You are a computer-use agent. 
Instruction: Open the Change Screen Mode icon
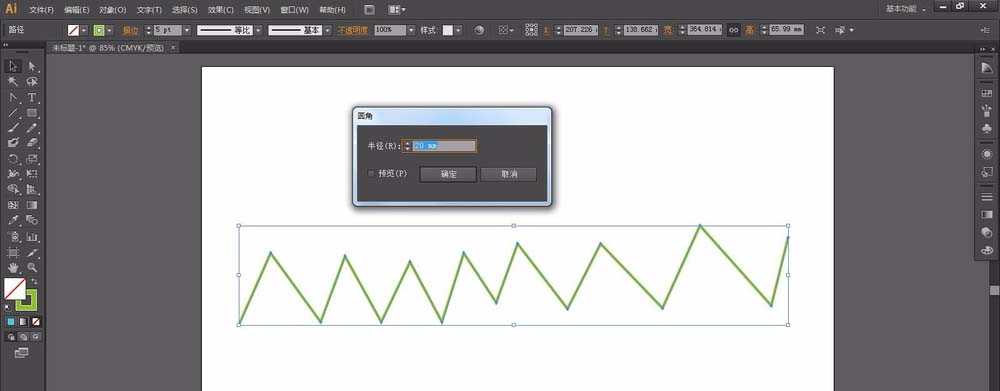pos(21,352)
